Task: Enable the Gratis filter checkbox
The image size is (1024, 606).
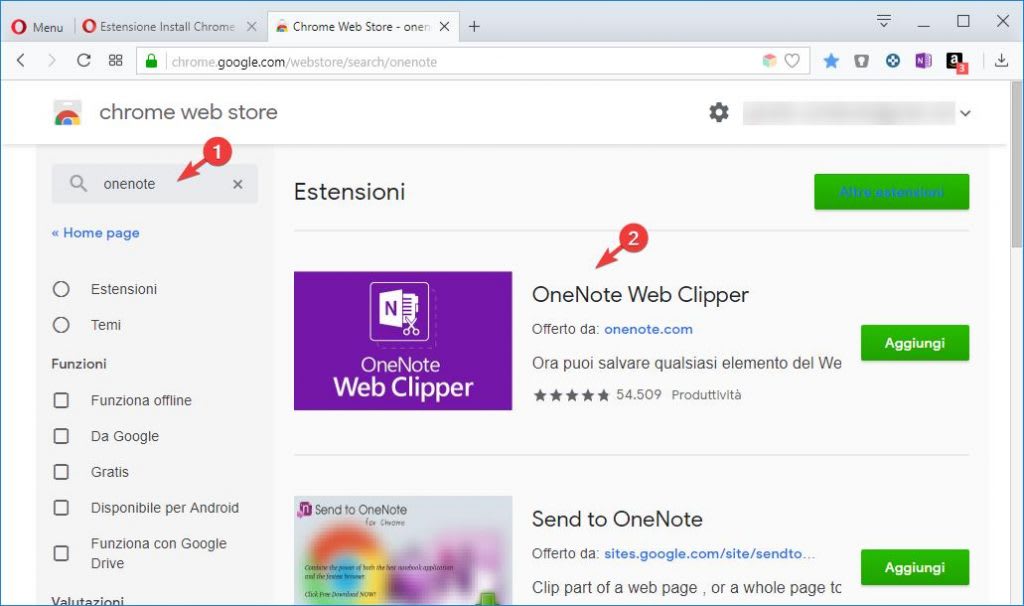Action: tap(61, 471)
